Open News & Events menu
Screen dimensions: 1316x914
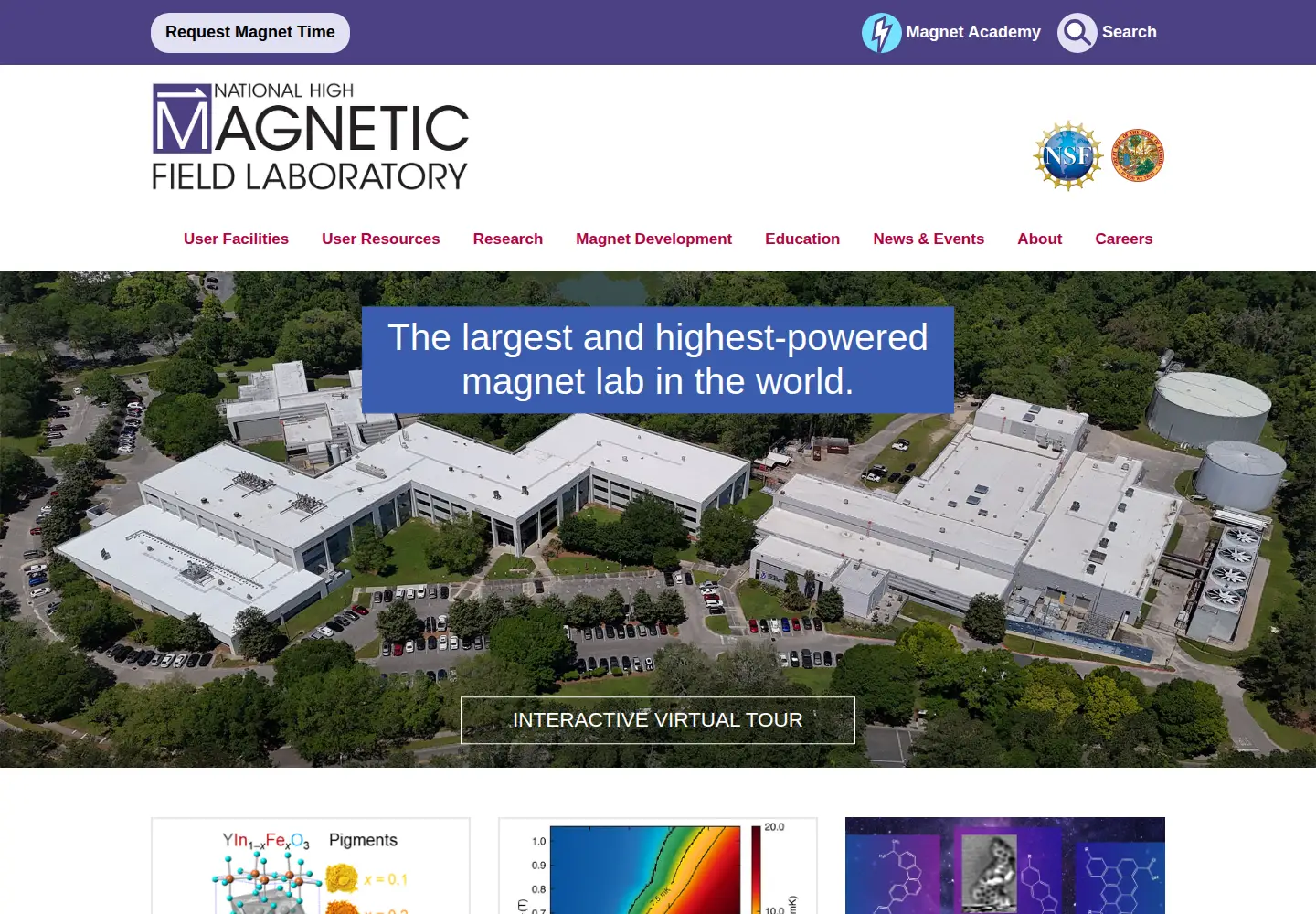(929, 239)
